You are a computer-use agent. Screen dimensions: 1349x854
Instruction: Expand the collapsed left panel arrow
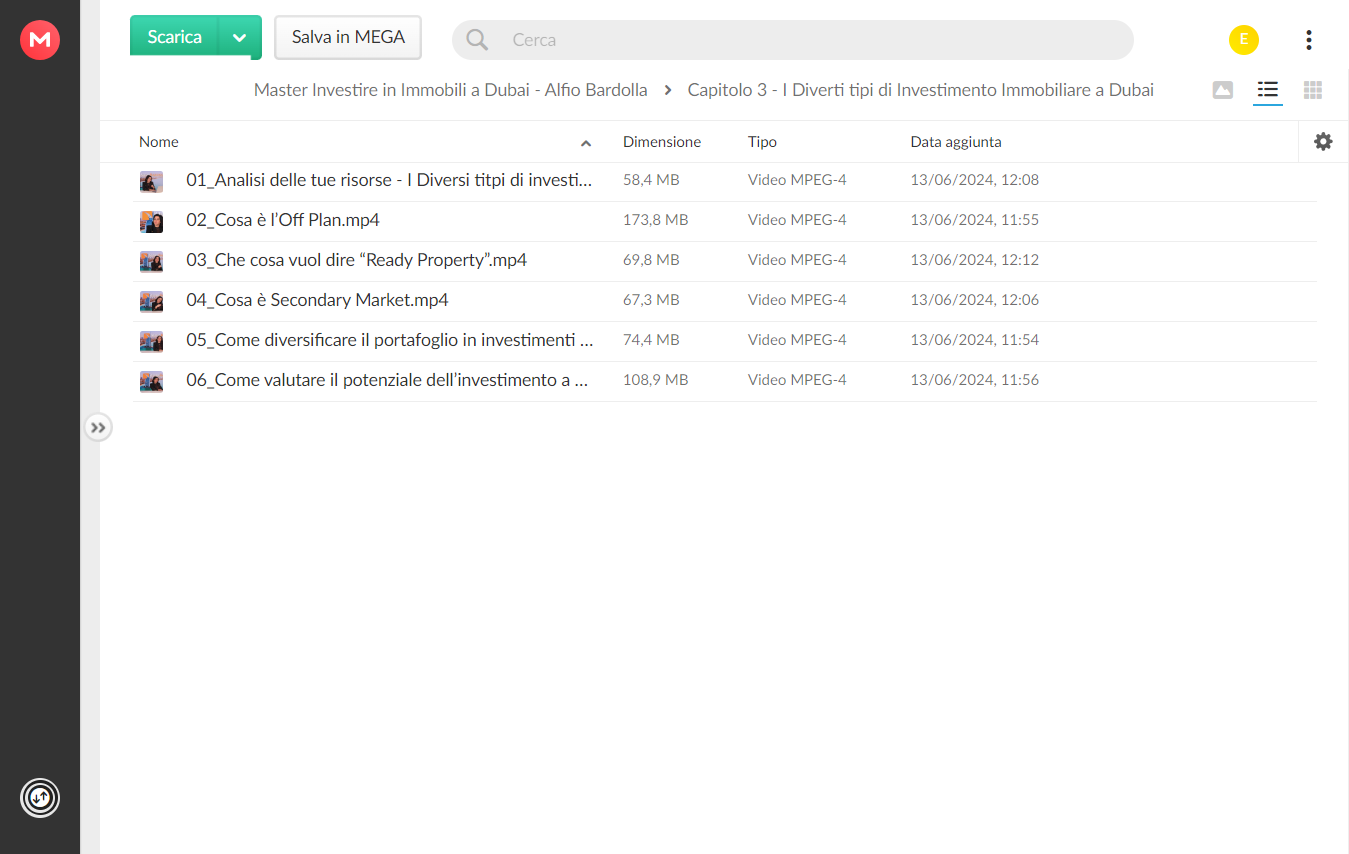(x=98, y=428)
